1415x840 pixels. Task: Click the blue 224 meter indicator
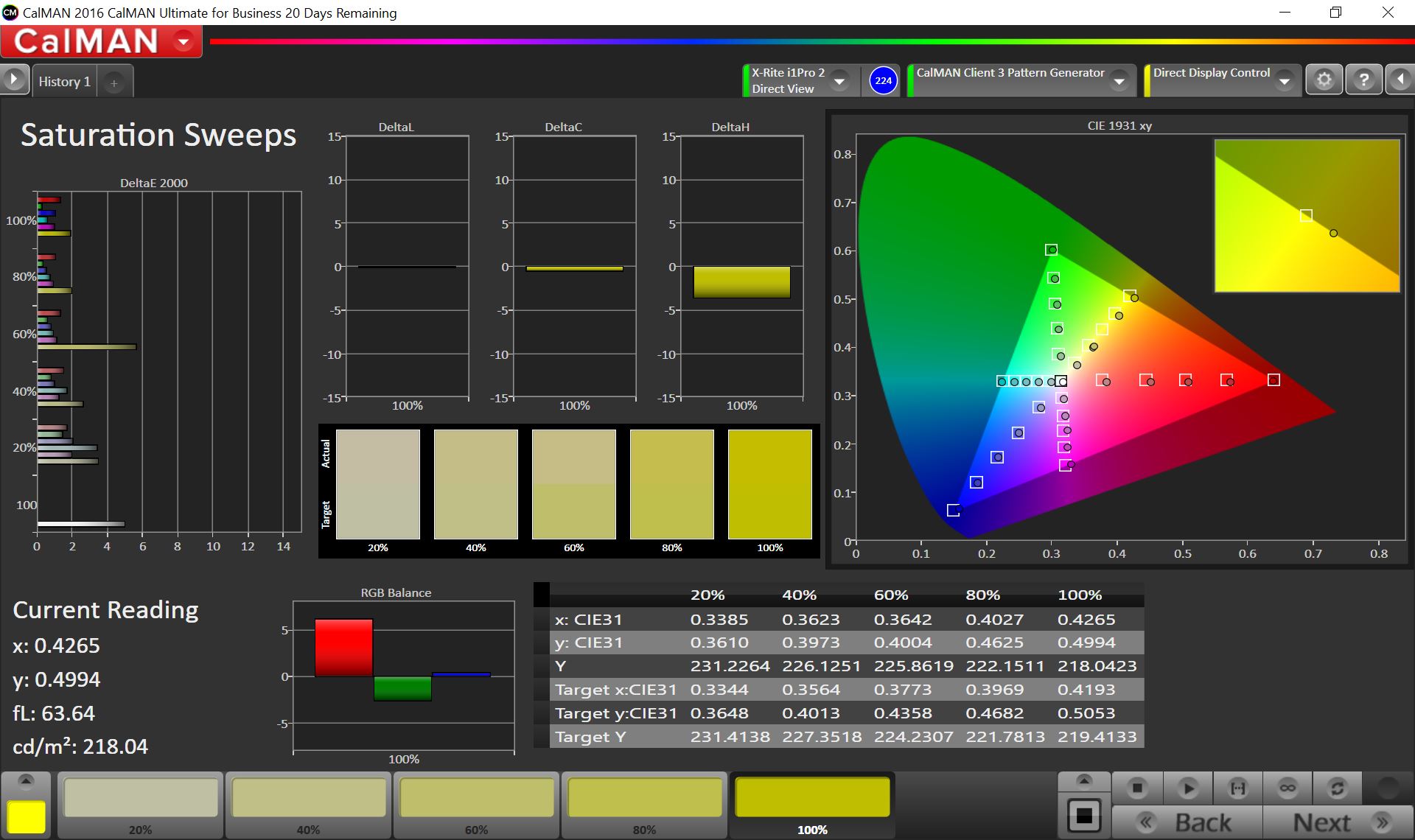[883, 80]
